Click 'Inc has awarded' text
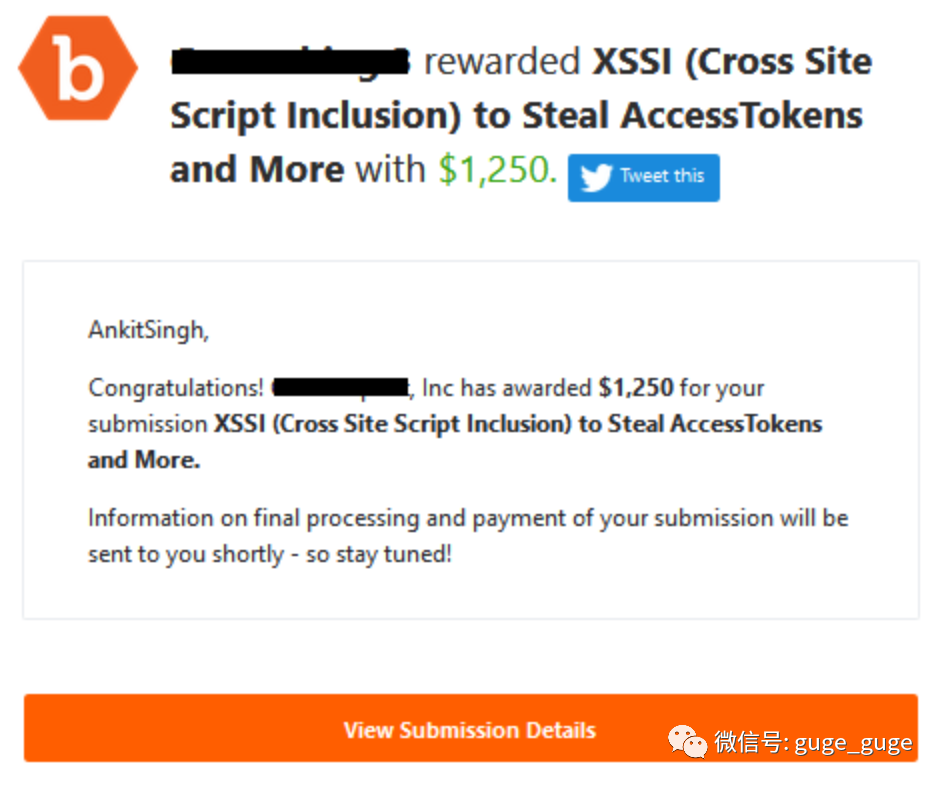The width and height of the screenshot is (944, 786). [x=507, y=388]
